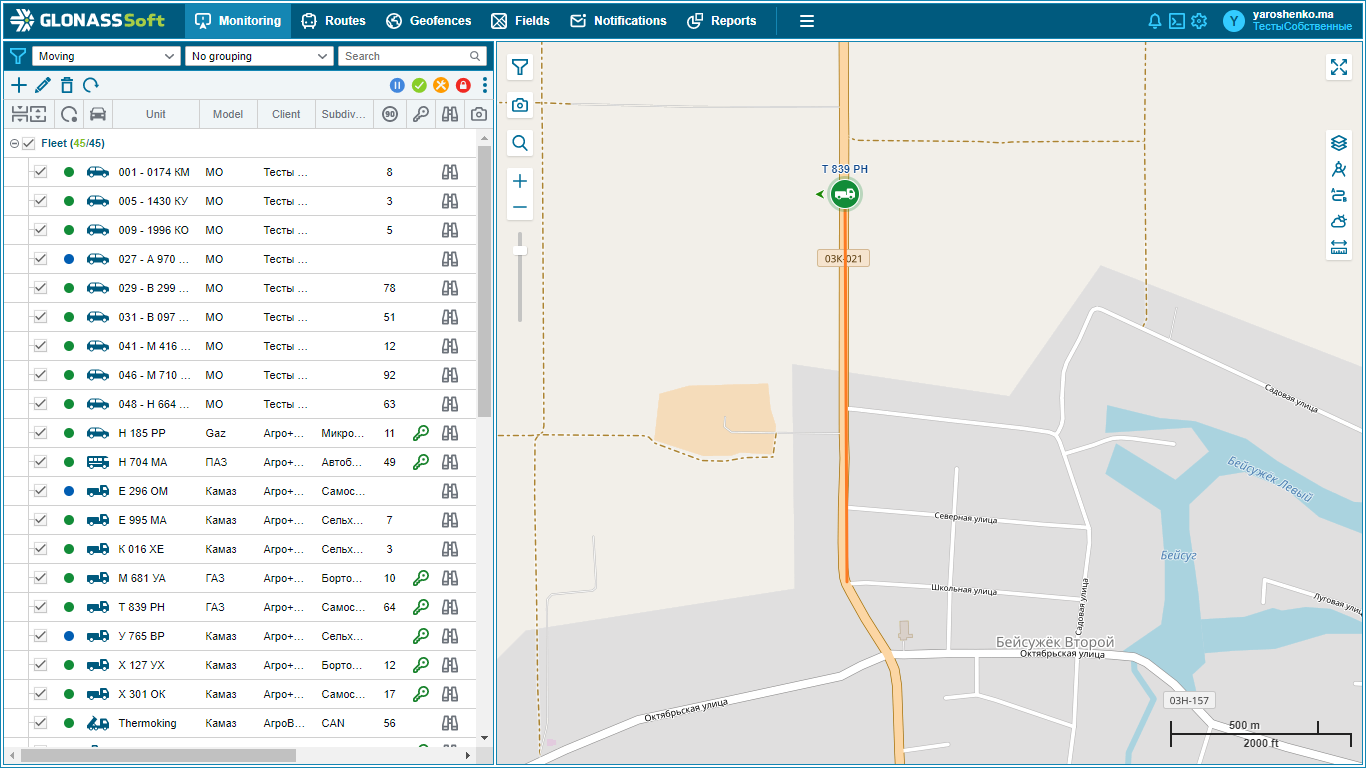Click the speed 90 column header
Image resolution: width=1366 pixels, height=768 pixels.
(x=390, y=114)
